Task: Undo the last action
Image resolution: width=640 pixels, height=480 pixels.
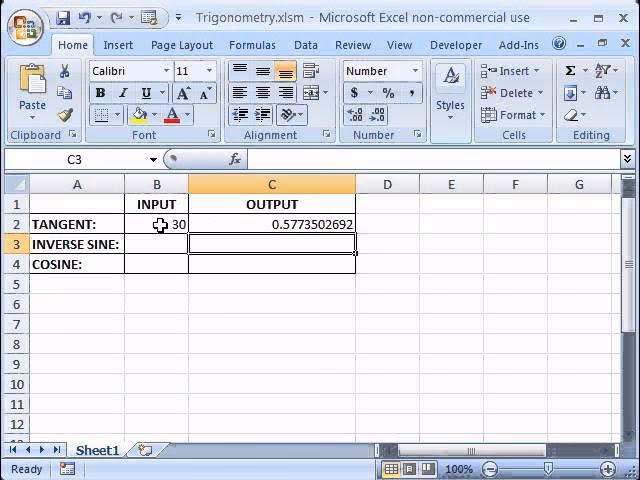Action: click(x=84, y=18)
